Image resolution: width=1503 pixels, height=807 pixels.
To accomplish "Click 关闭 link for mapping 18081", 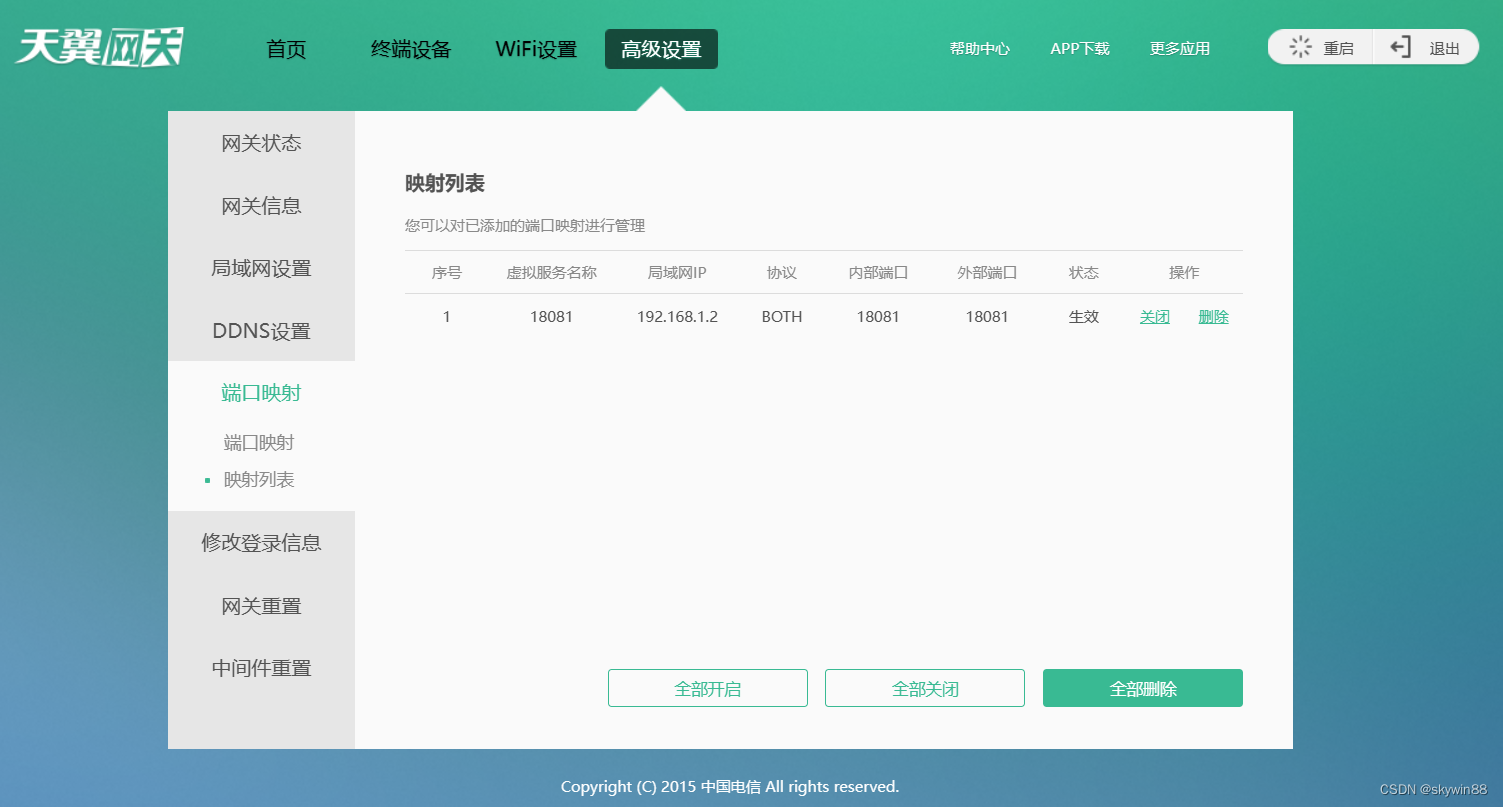I will pyautogui.click(x=1155, y=317).
